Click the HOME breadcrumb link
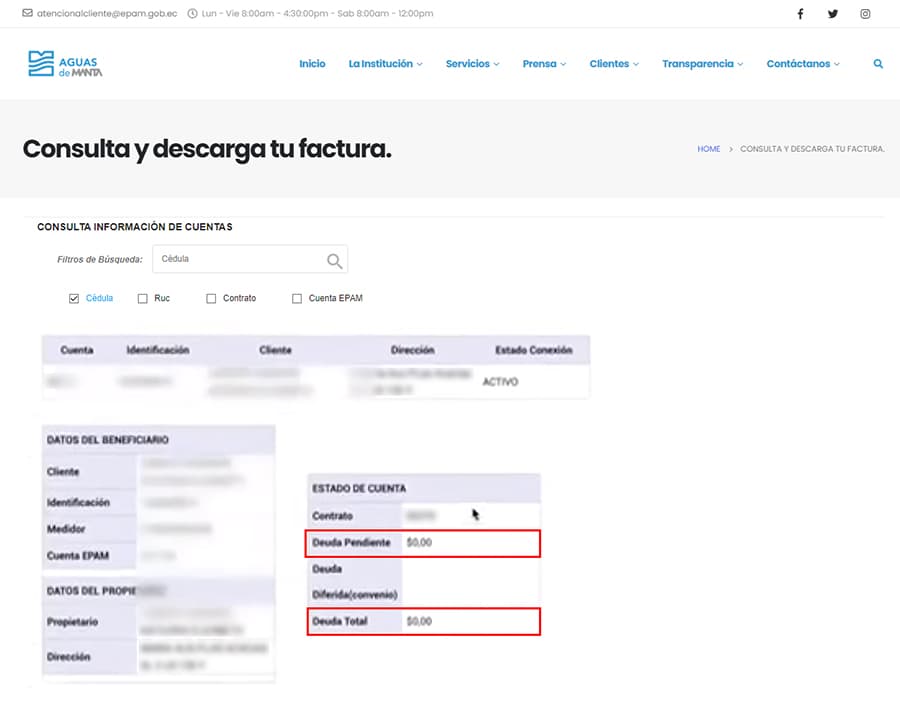This screenshot has height=701, width=900. click(708, 149)
